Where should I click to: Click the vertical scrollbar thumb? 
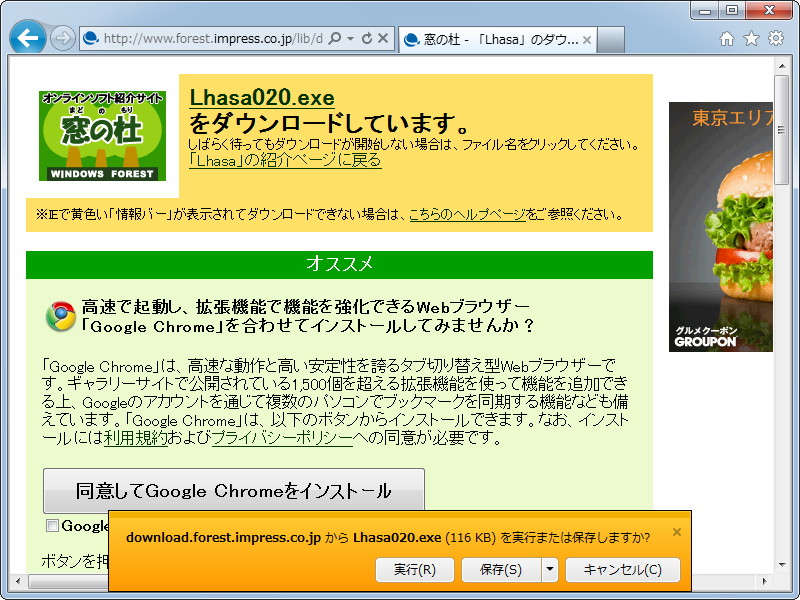pos(782,130)
